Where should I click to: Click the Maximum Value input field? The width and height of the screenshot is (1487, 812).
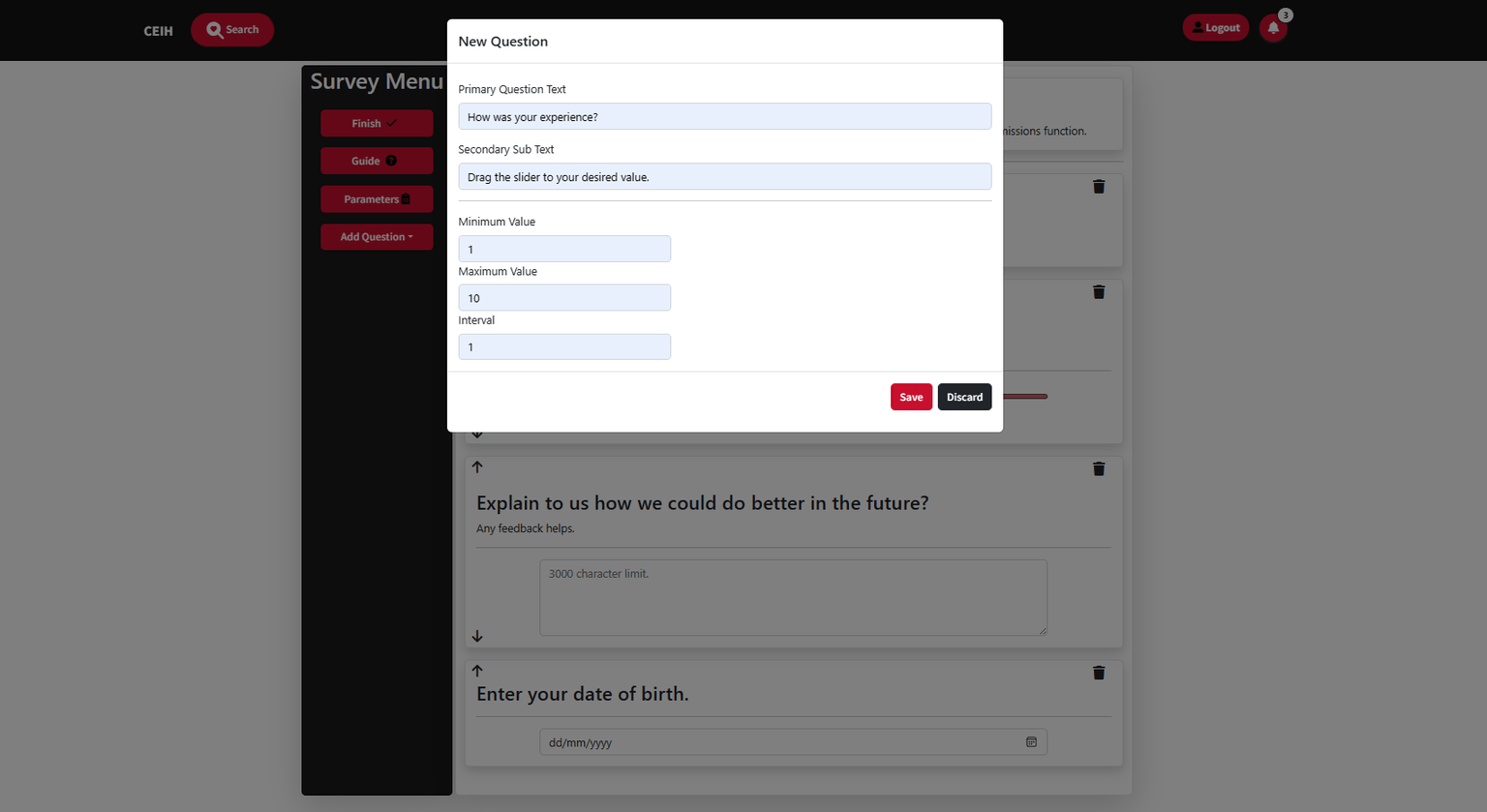point(564,298)
